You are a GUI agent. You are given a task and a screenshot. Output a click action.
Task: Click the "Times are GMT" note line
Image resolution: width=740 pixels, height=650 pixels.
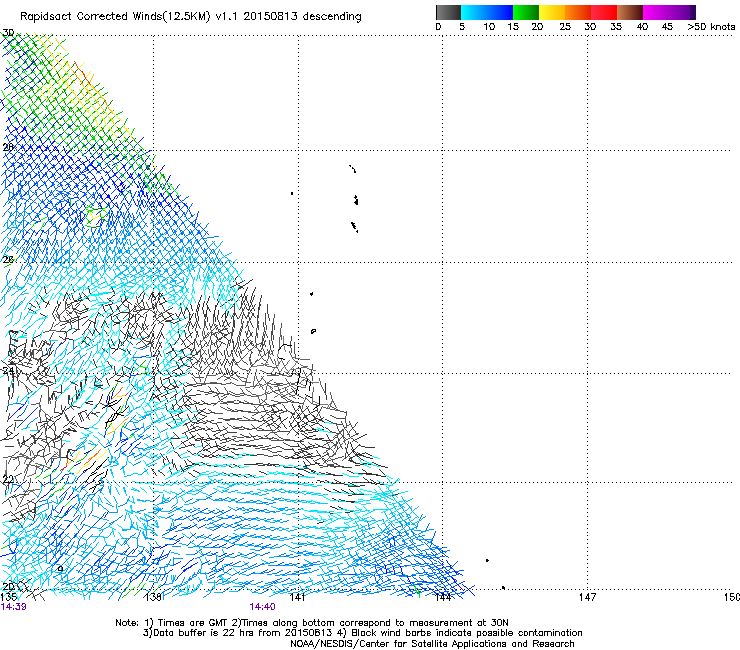click(312, 623)
